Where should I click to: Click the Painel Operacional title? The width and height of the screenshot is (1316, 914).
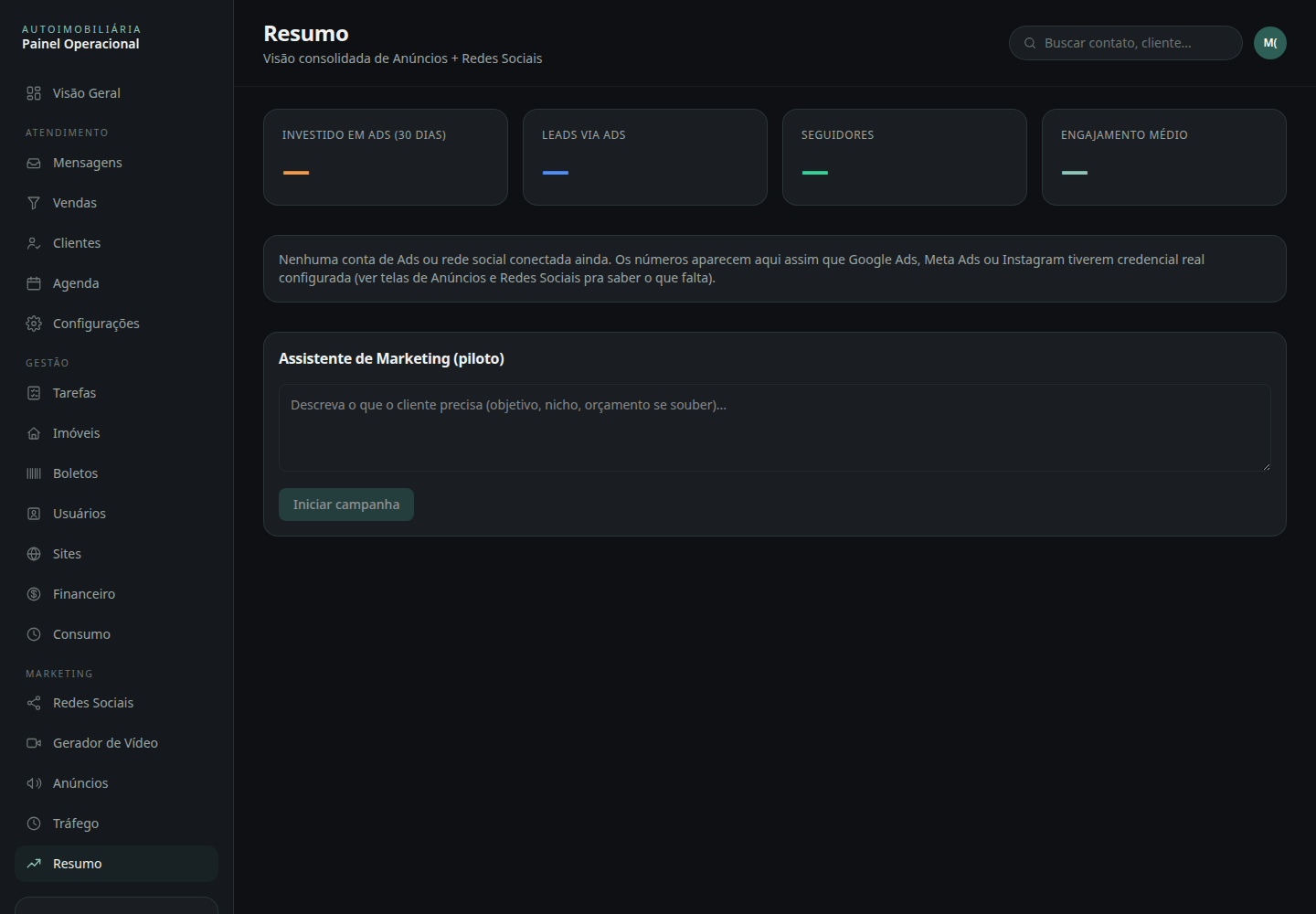[x=80, y=44]
